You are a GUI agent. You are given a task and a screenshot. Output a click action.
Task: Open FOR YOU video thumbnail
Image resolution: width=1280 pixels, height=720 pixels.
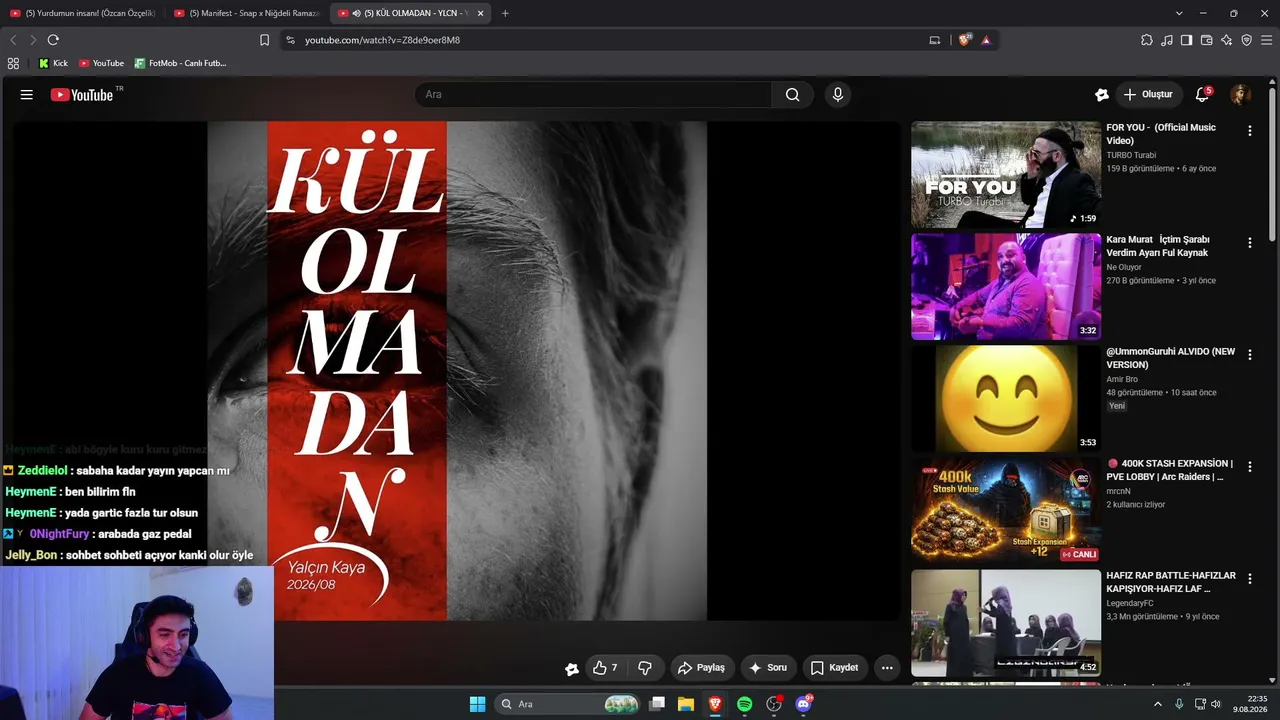pyautogui.click(x=1006, y=175)
